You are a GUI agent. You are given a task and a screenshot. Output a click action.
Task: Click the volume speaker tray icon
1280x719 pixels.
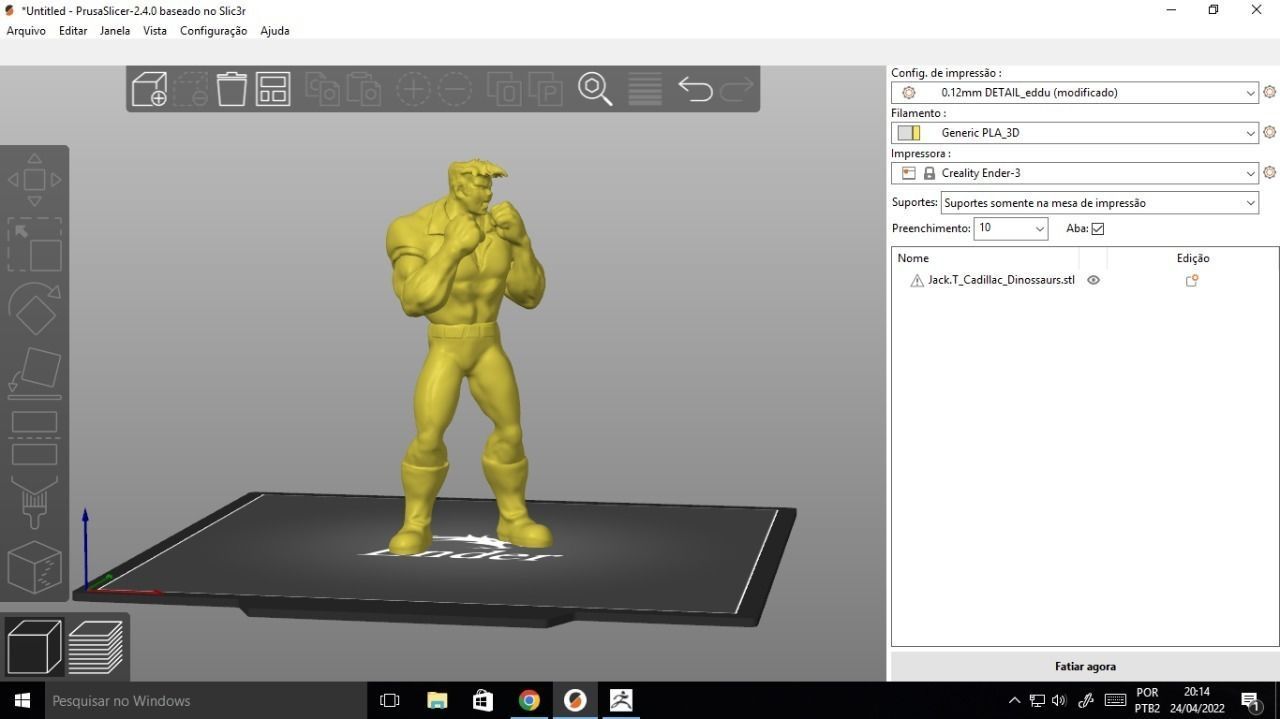[x=1060, y=701]
